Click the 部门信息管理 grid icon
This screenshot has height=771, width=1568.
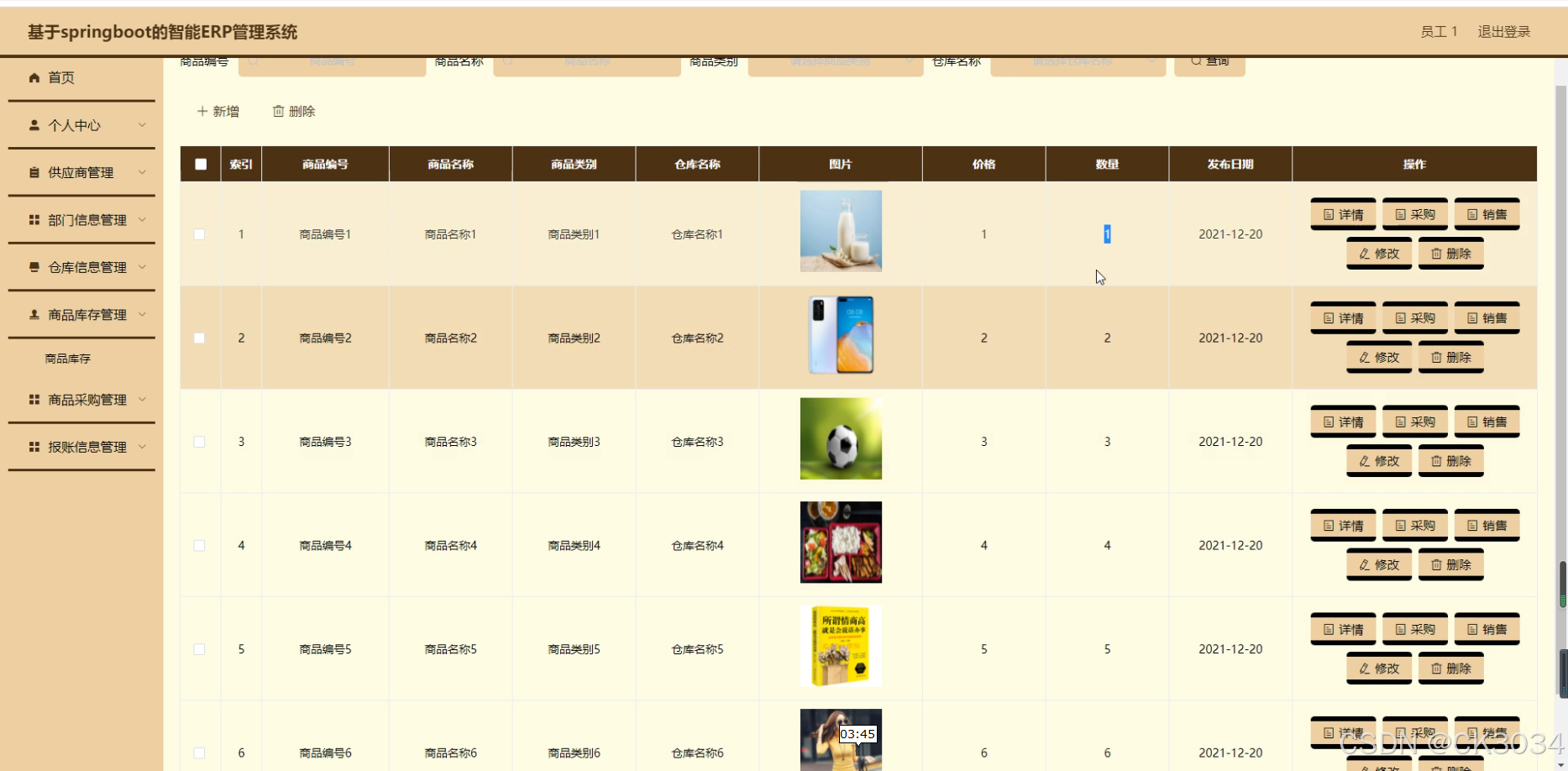pos(34,219)
